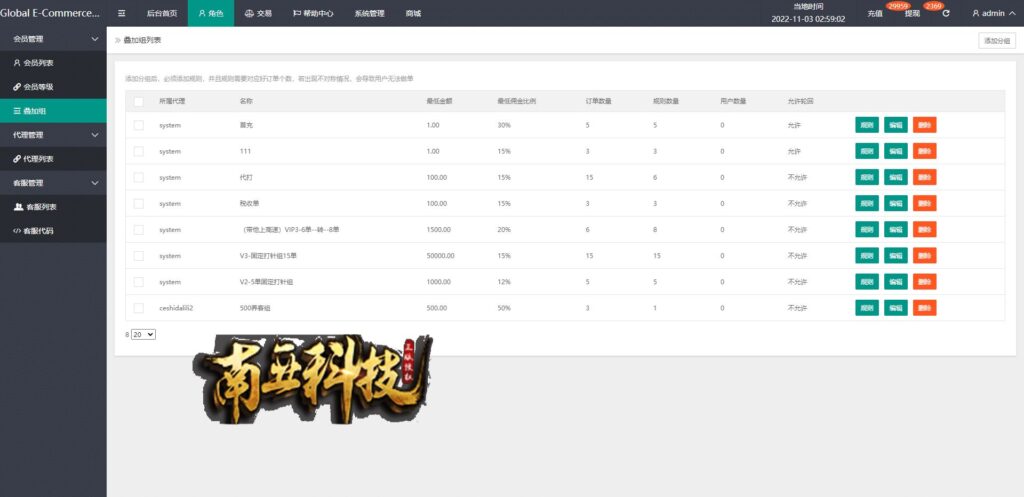Click the ceshidalili2 agent cell
This screenshot has width=1024, height=497.
coord(176,308)
